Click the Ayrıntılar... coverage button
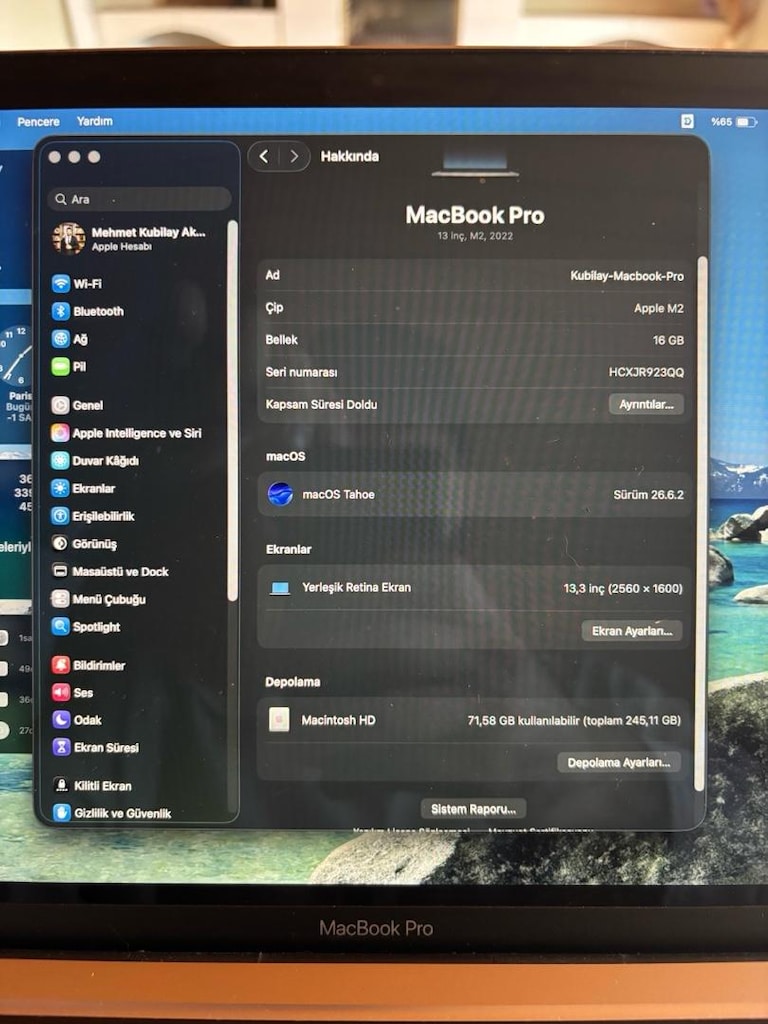The width and height of the screenshot is (768, 1024). coord(647,404)
